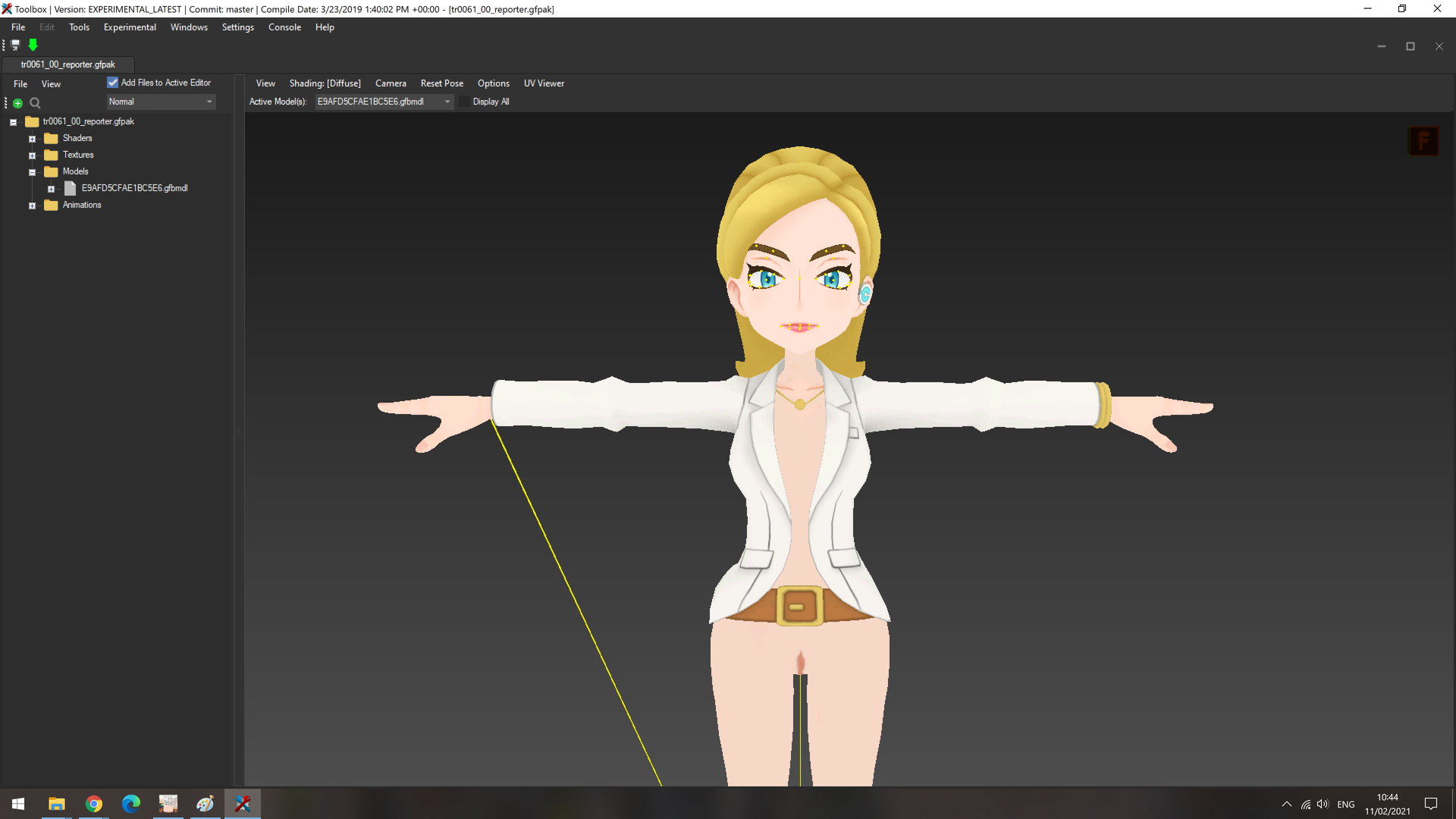Open the Normal mode dropdown
This screenshot has width=1456, height=819.
click(x=161, y=102)
